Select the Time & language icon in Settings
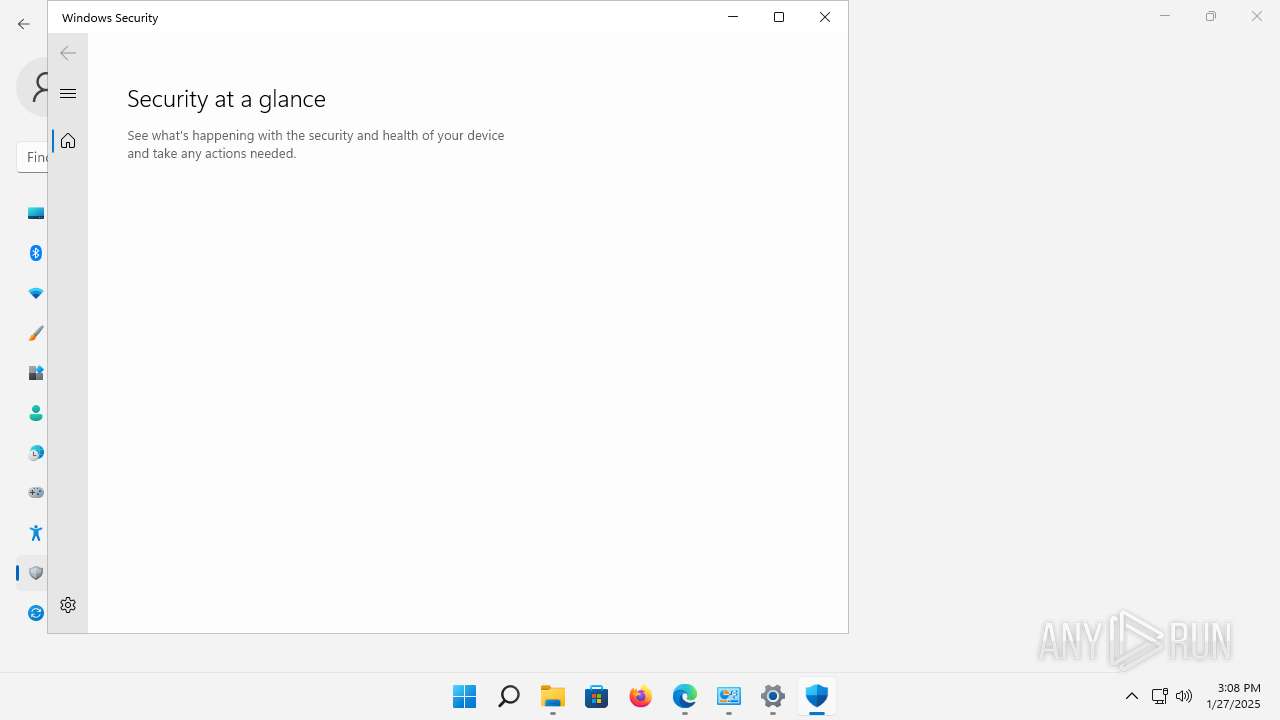Image resolution: width=1280 pixels, height=720 pixels. (x=36, y=453)
